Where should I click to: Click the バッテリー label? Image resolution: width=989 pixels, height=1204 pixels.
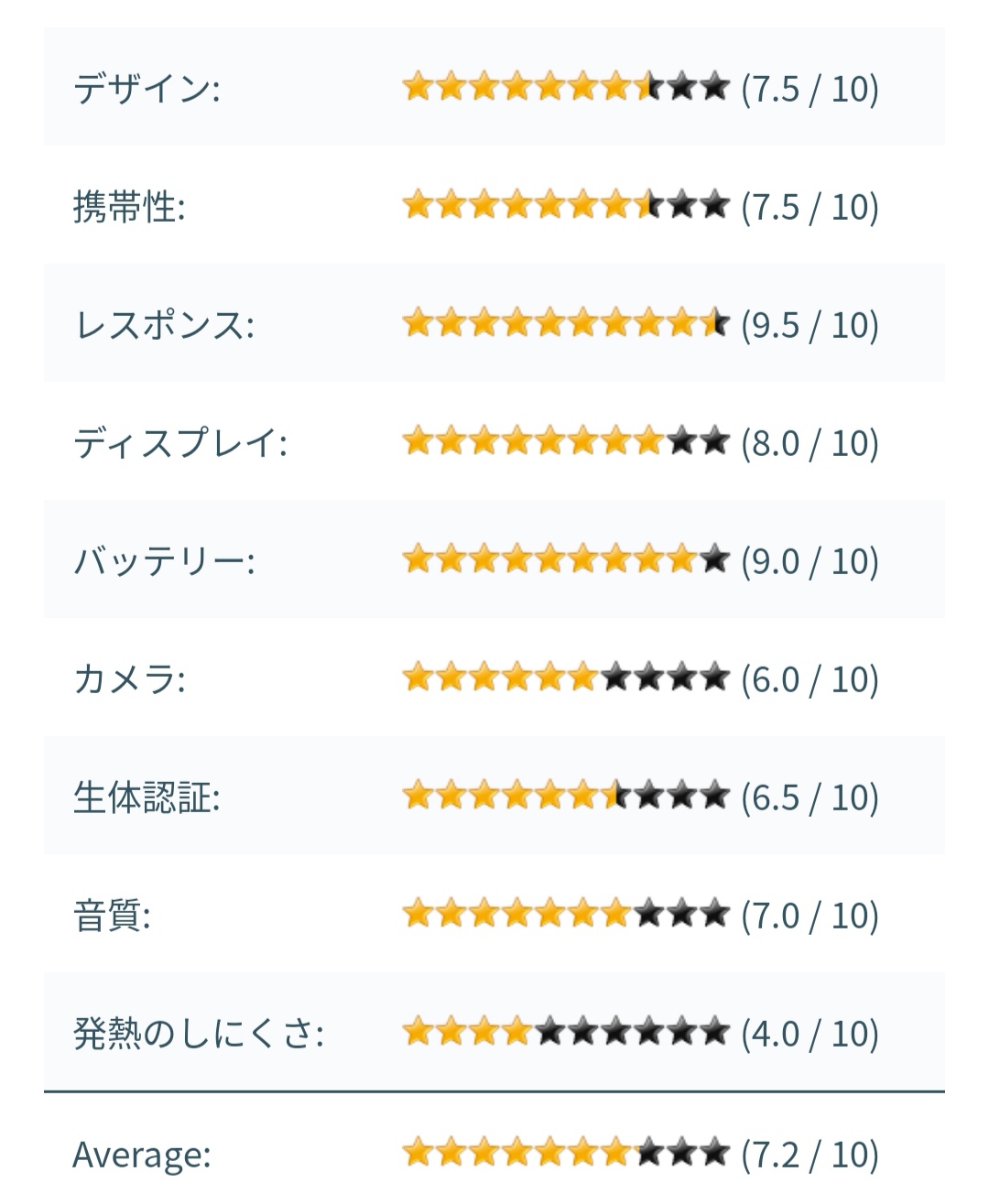[163, 562]
